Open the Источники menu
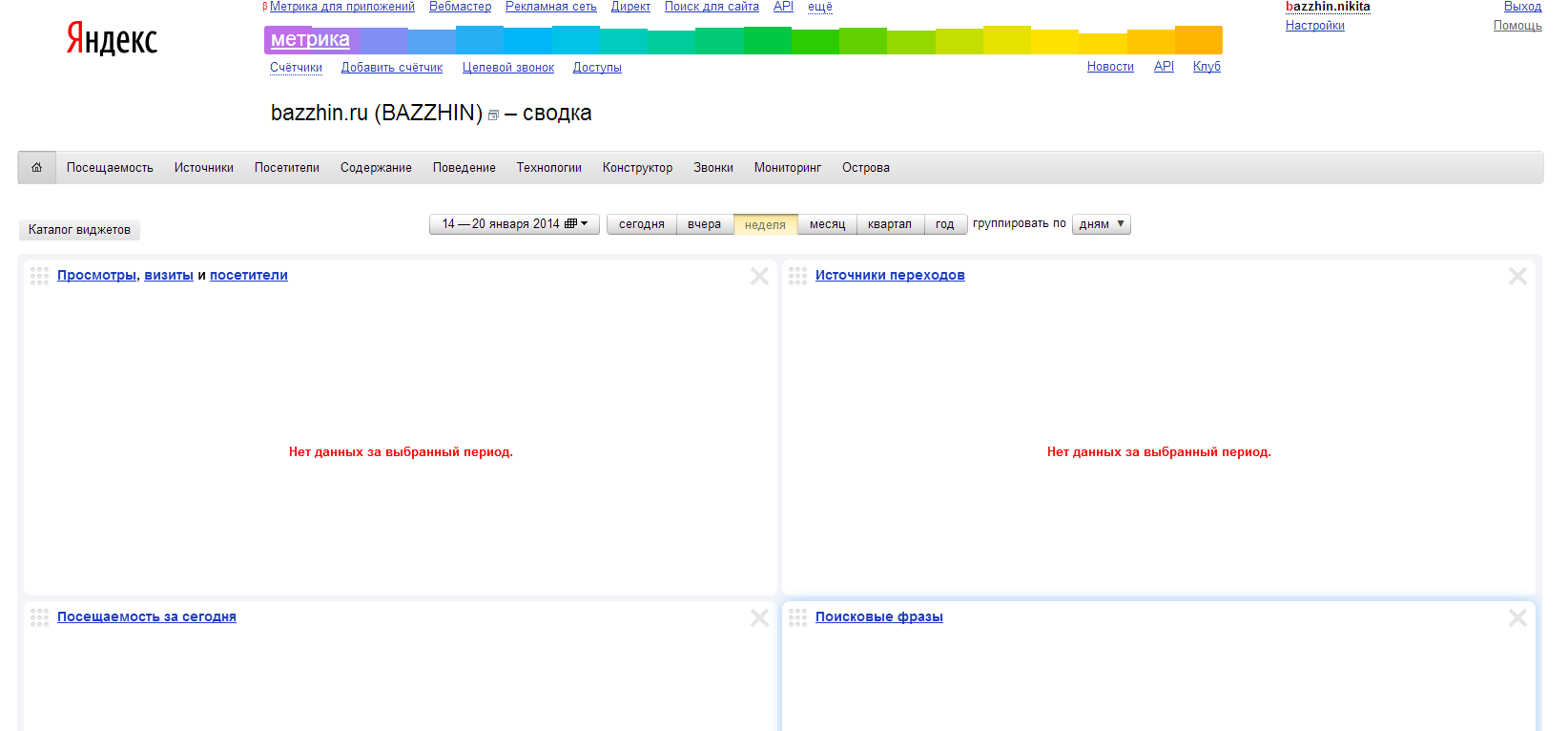The height and width of the screenshot is (731, 1568). [204, 168]
